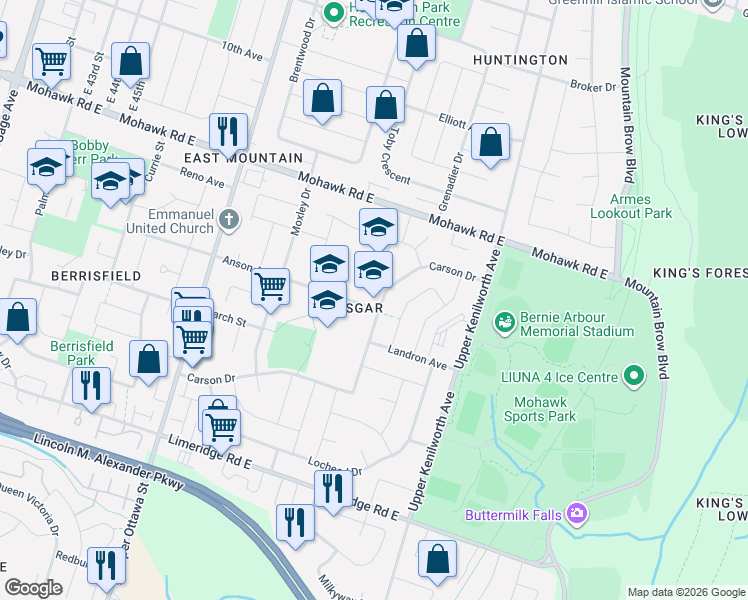Click the 'Map data ©2026 Google' attribution
This screenshot has width=748, height=600.
click(686, 592)
